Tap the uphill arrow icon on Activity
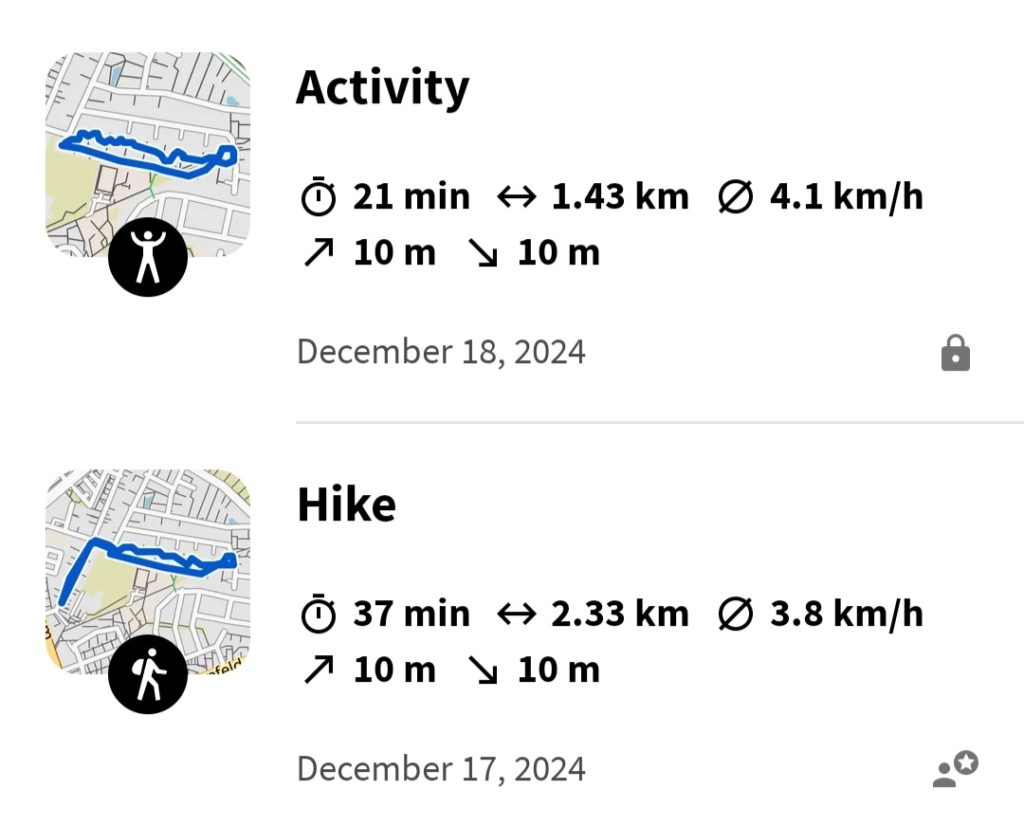The height and width of the screenshot is (826, 1024). [x=319, y=253]
